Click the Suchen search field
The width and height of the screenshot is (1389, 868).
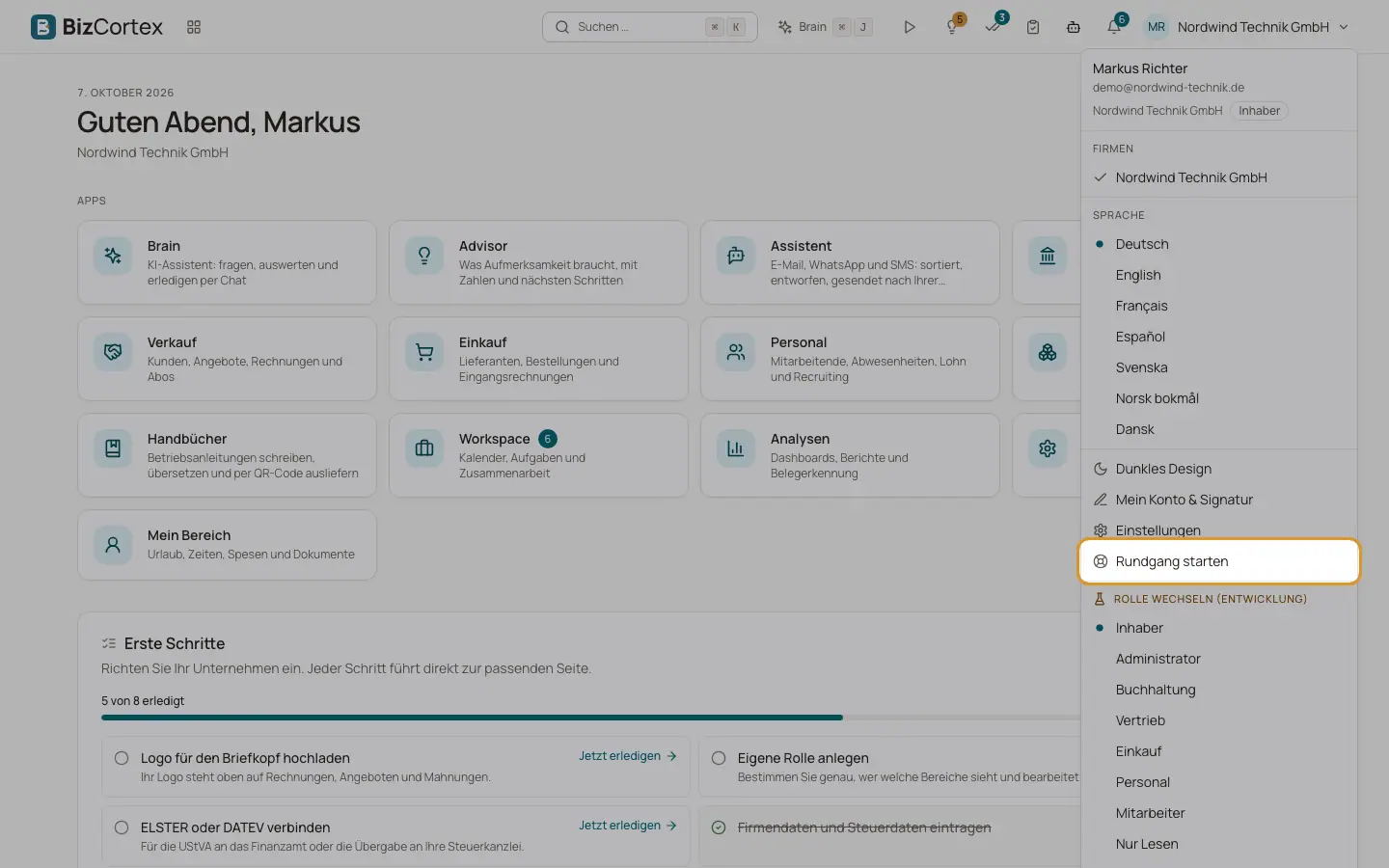[x=649, y=27]
